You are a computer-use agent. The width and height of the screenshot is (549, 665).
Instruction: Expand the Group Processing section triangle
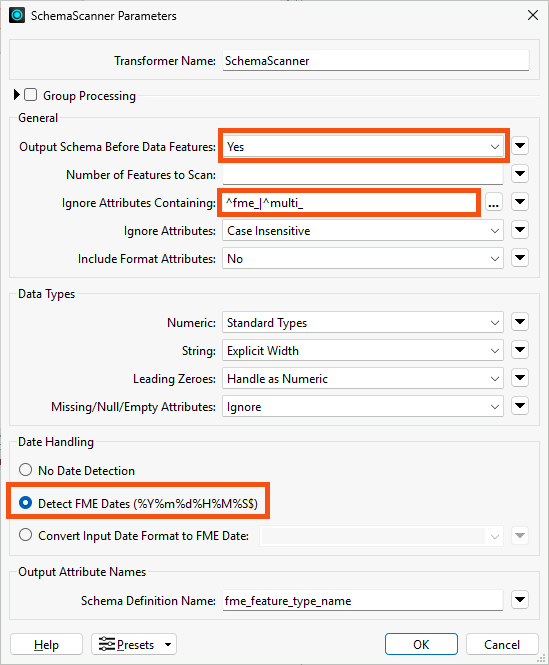click(x=17, y=95)
